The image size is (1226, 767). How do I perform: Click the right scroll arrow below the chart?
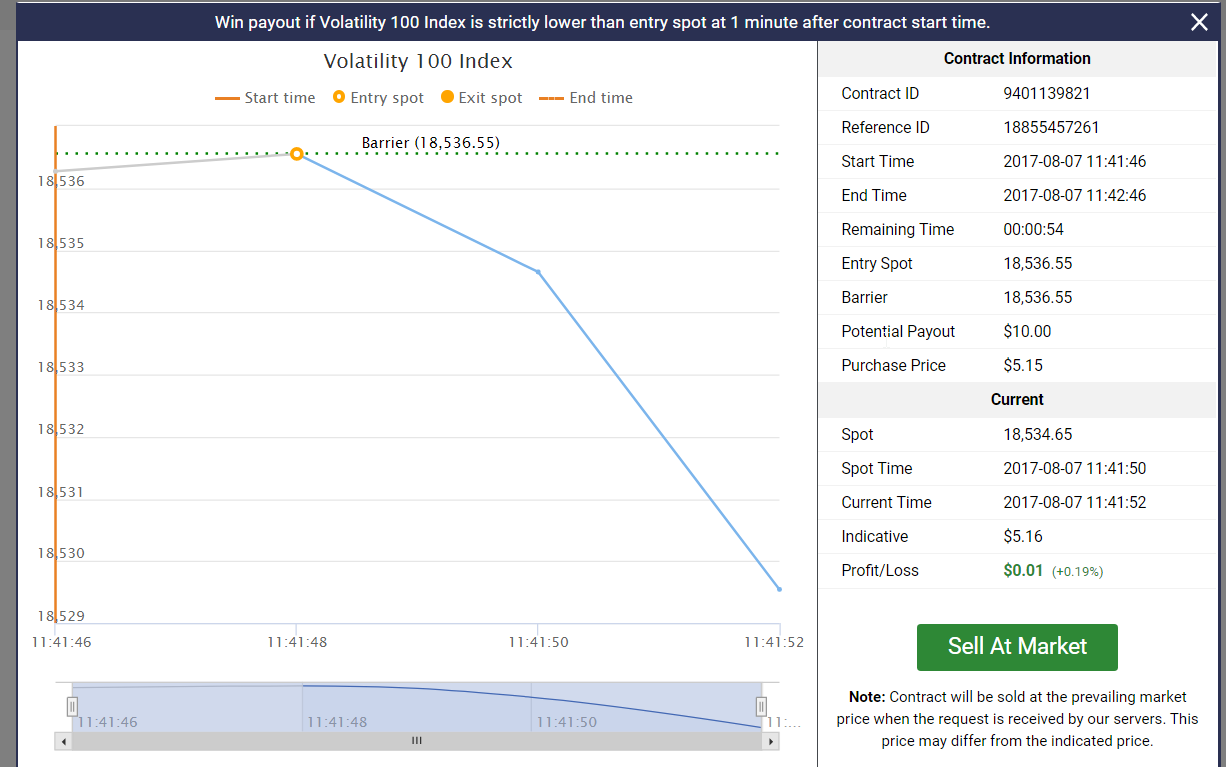point(769,740)
